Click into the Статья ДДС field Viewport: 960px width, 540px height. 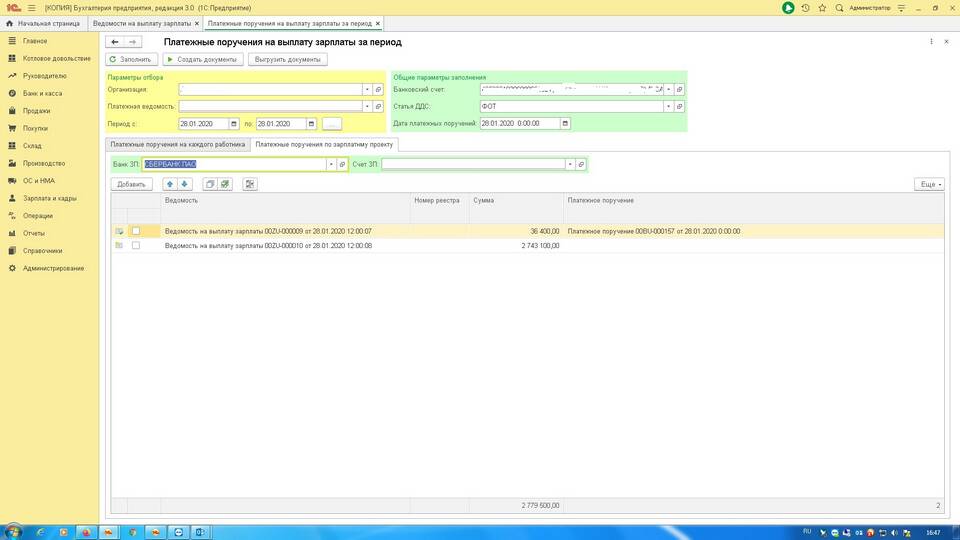(572, 107)
